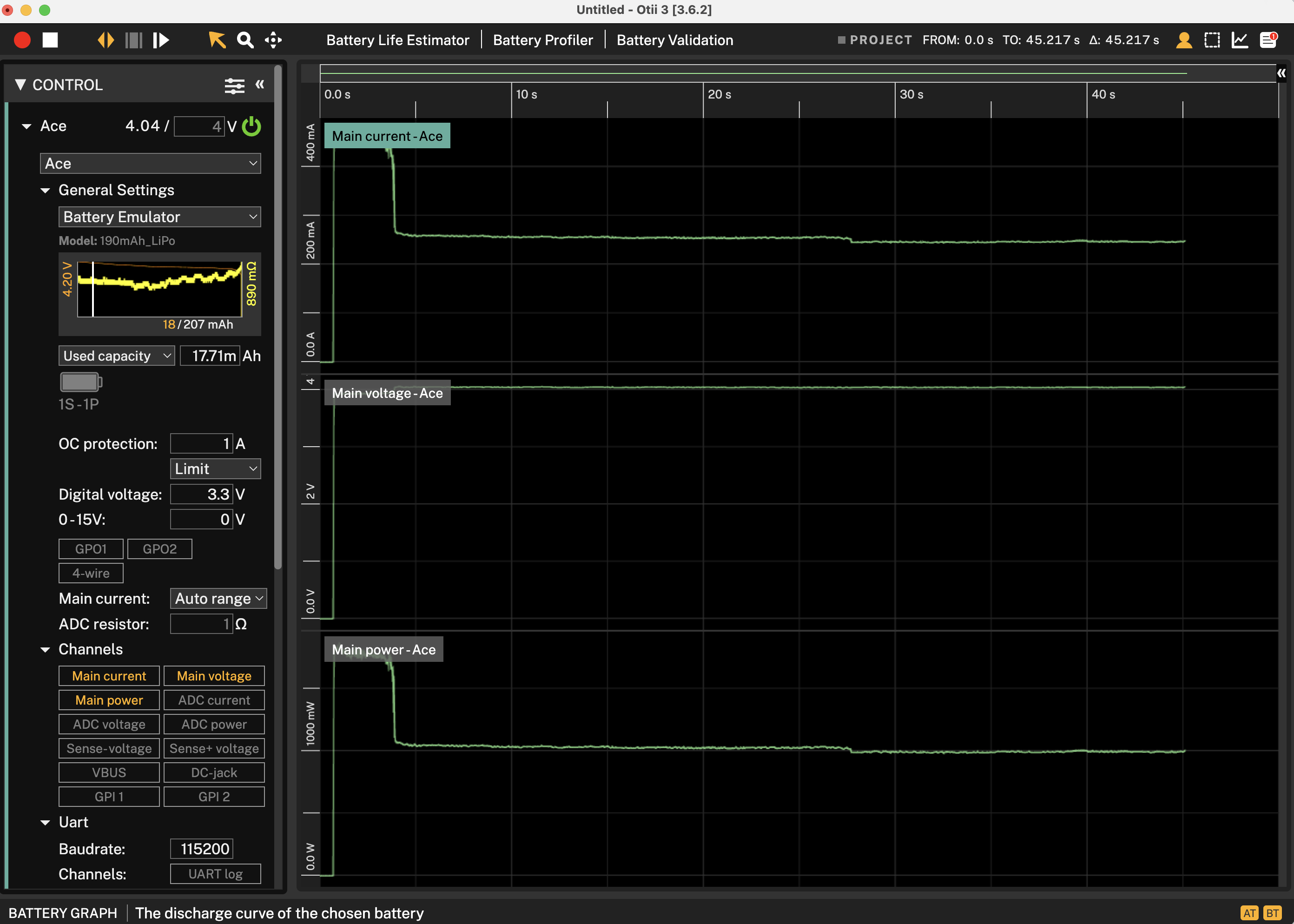Image resolution: width=1294 pixels, height=924 pixels.
Task: Open the control panel settings sliders icon
Action: (234, 86)
